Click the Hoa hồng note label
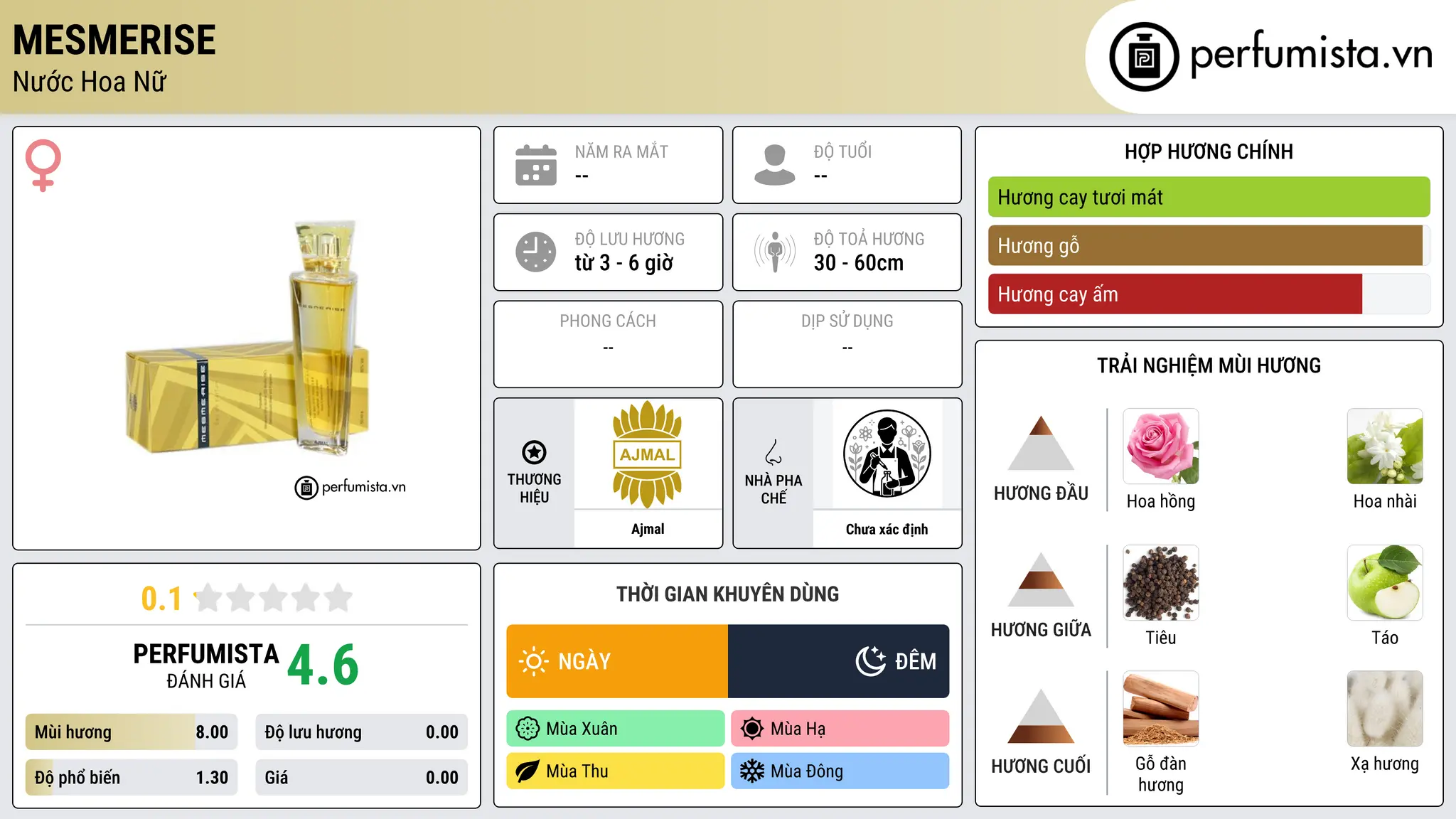Screen dimensions: 1456x819 point(1161,501)
